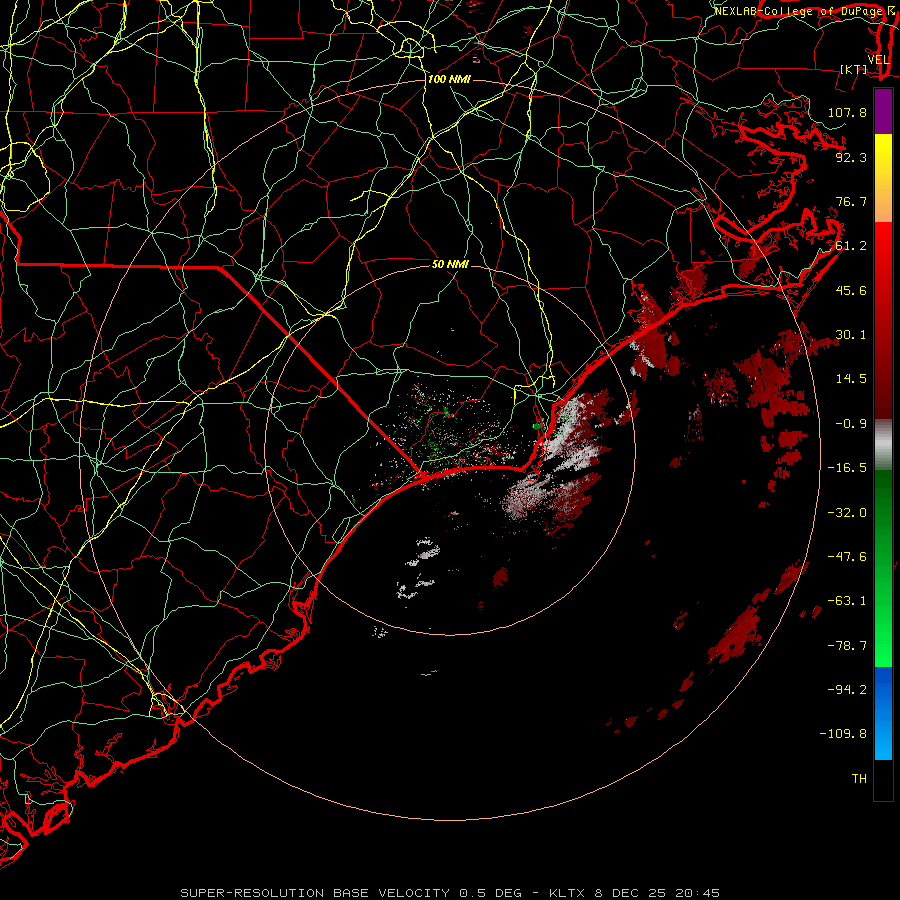Viewport: 900px width, 900px height.
Task: Click the 107.8 legend value
Action: click(x=847, y=112)
